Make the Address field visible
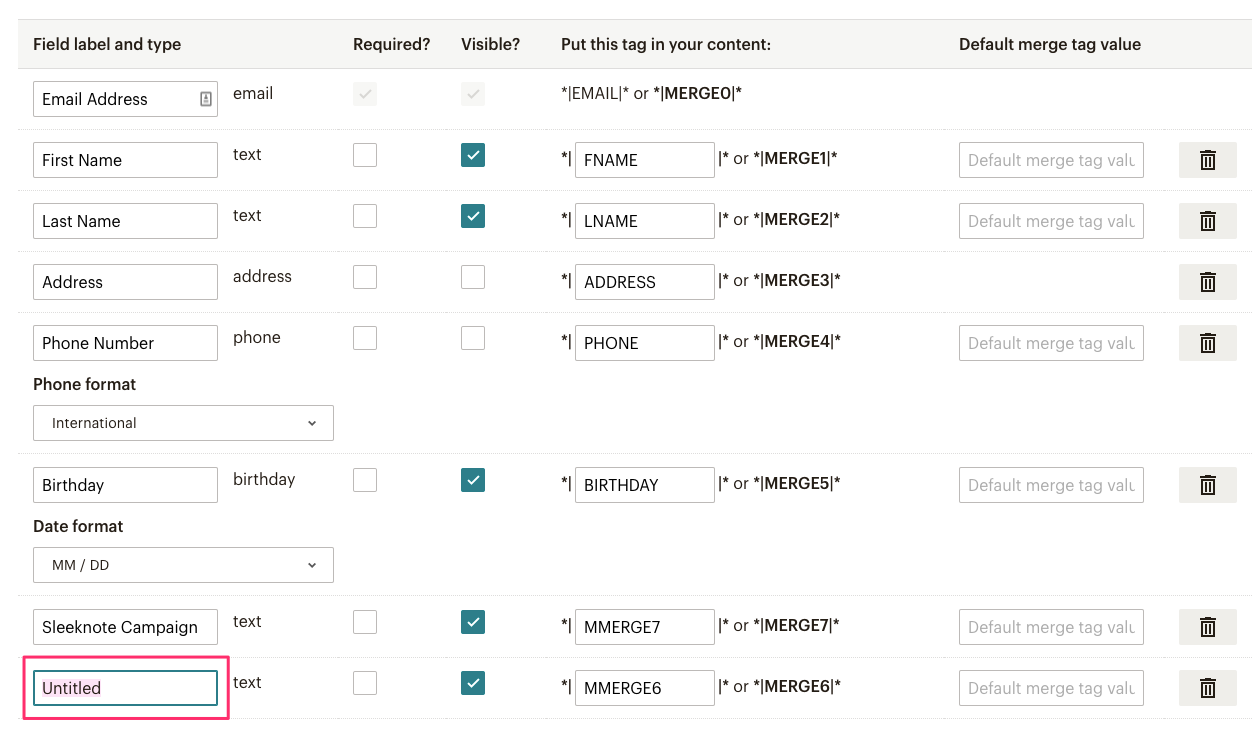The width and height of the screenshot is (1259, 734). pos(473,277)
